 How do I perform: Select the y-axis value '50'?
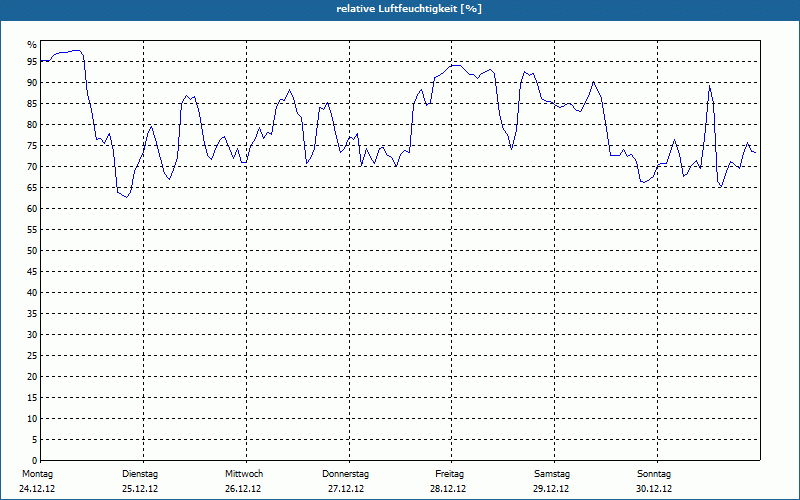(x=32, y=251)
